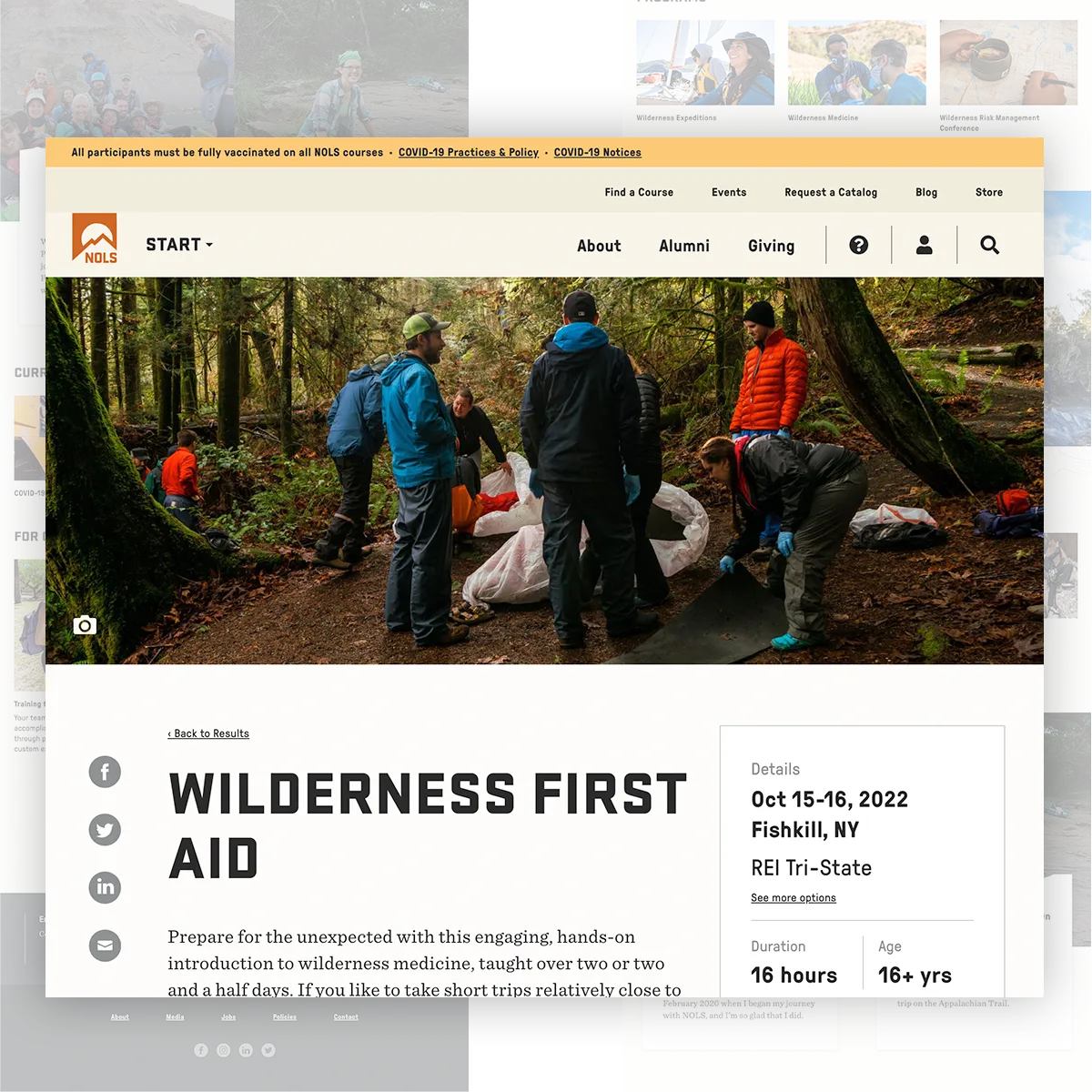Screen dimensions: 1092x1092
Task: Share the course by email icon
Action: point(105,945)
